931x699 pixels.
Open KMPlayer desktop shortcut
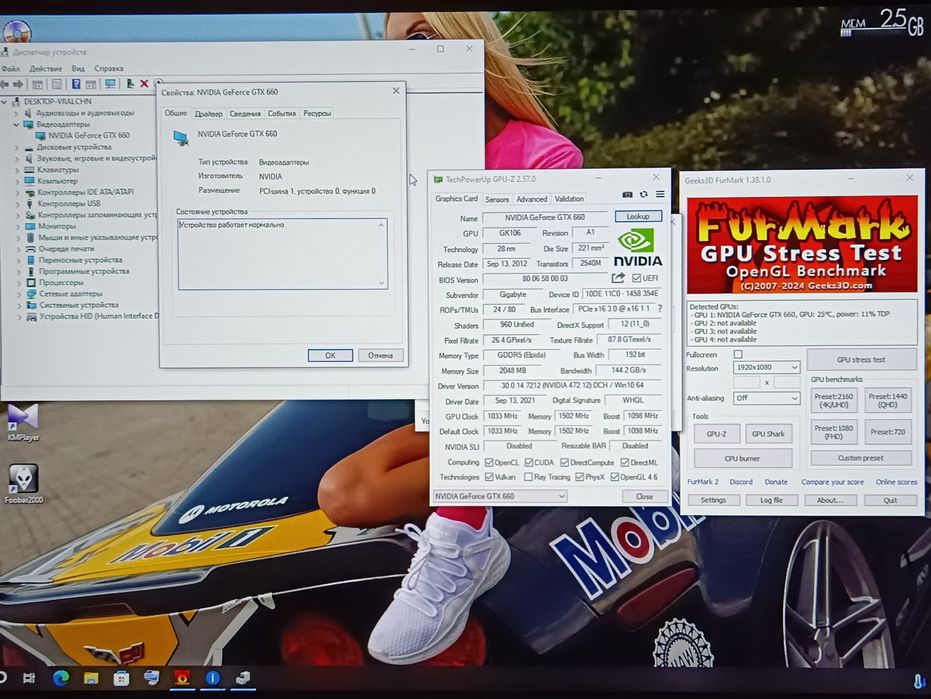(23, 422)
